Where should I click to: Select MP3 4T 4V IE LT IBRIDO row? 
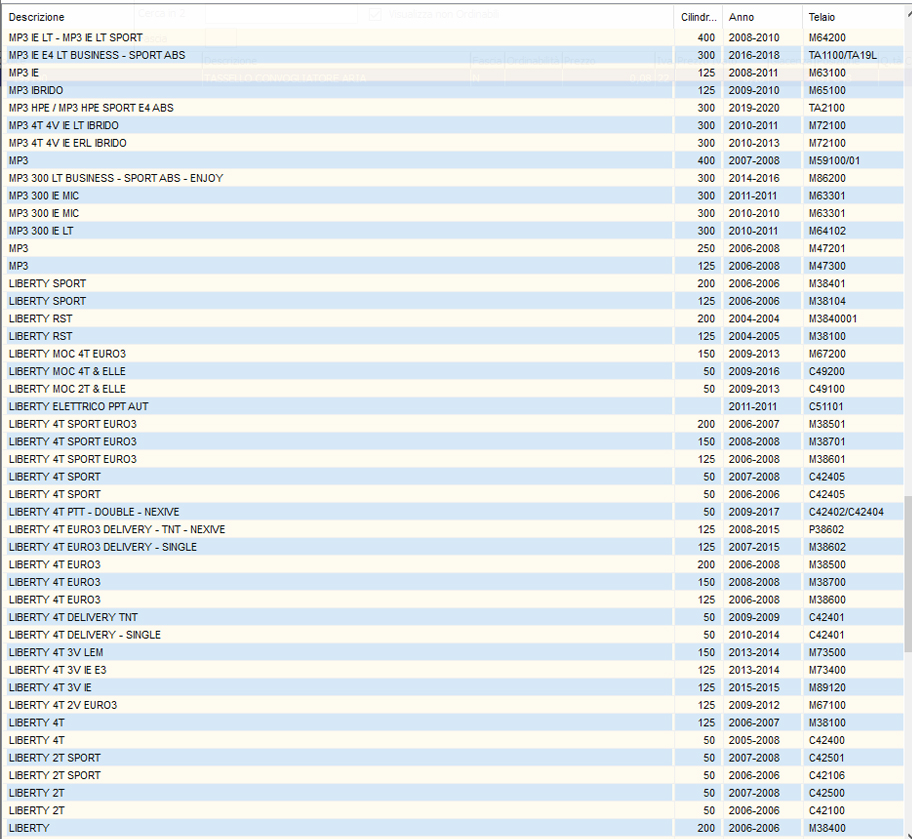coord(453,126)
